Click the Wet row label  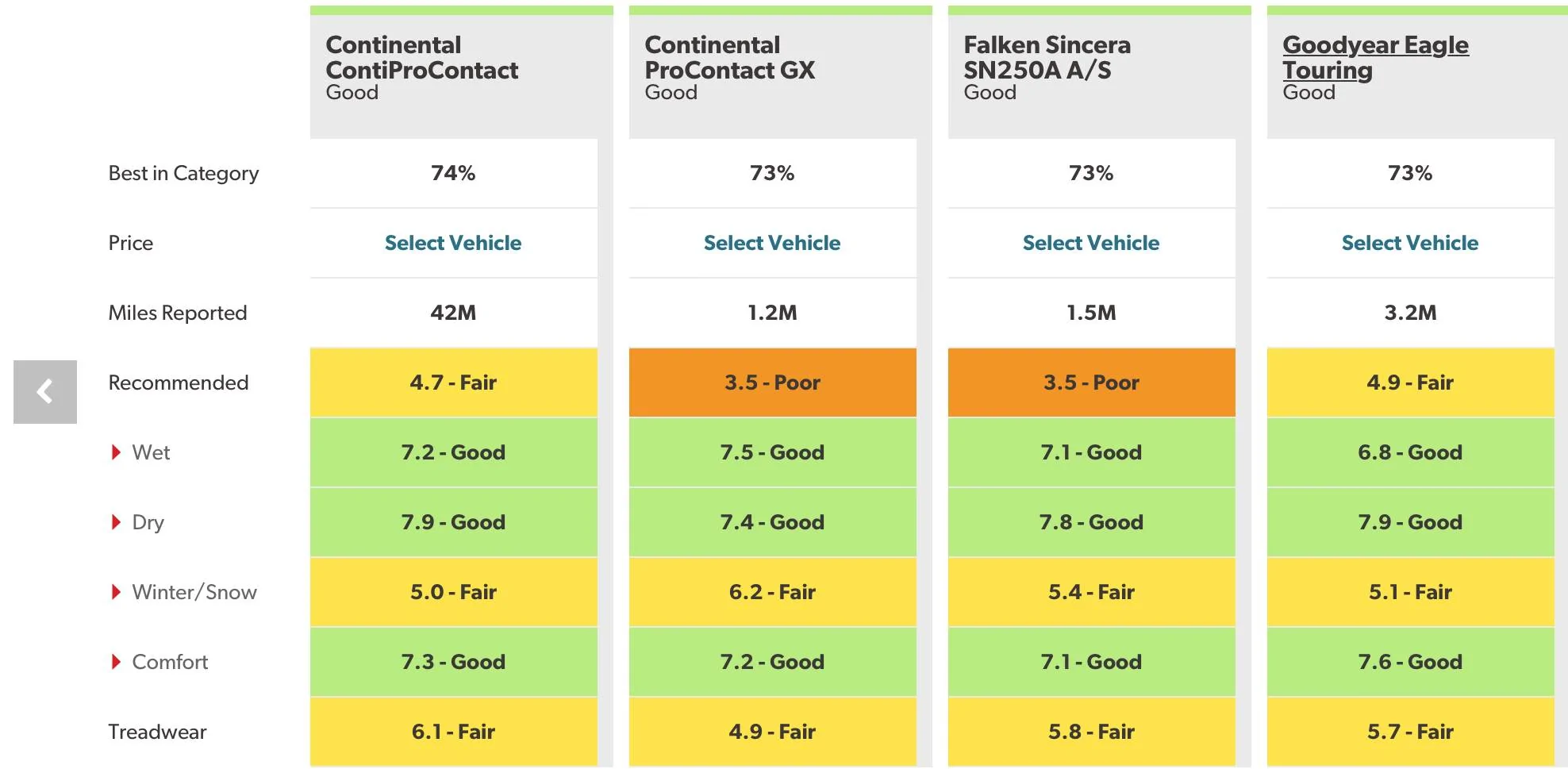tap(151, 452)
